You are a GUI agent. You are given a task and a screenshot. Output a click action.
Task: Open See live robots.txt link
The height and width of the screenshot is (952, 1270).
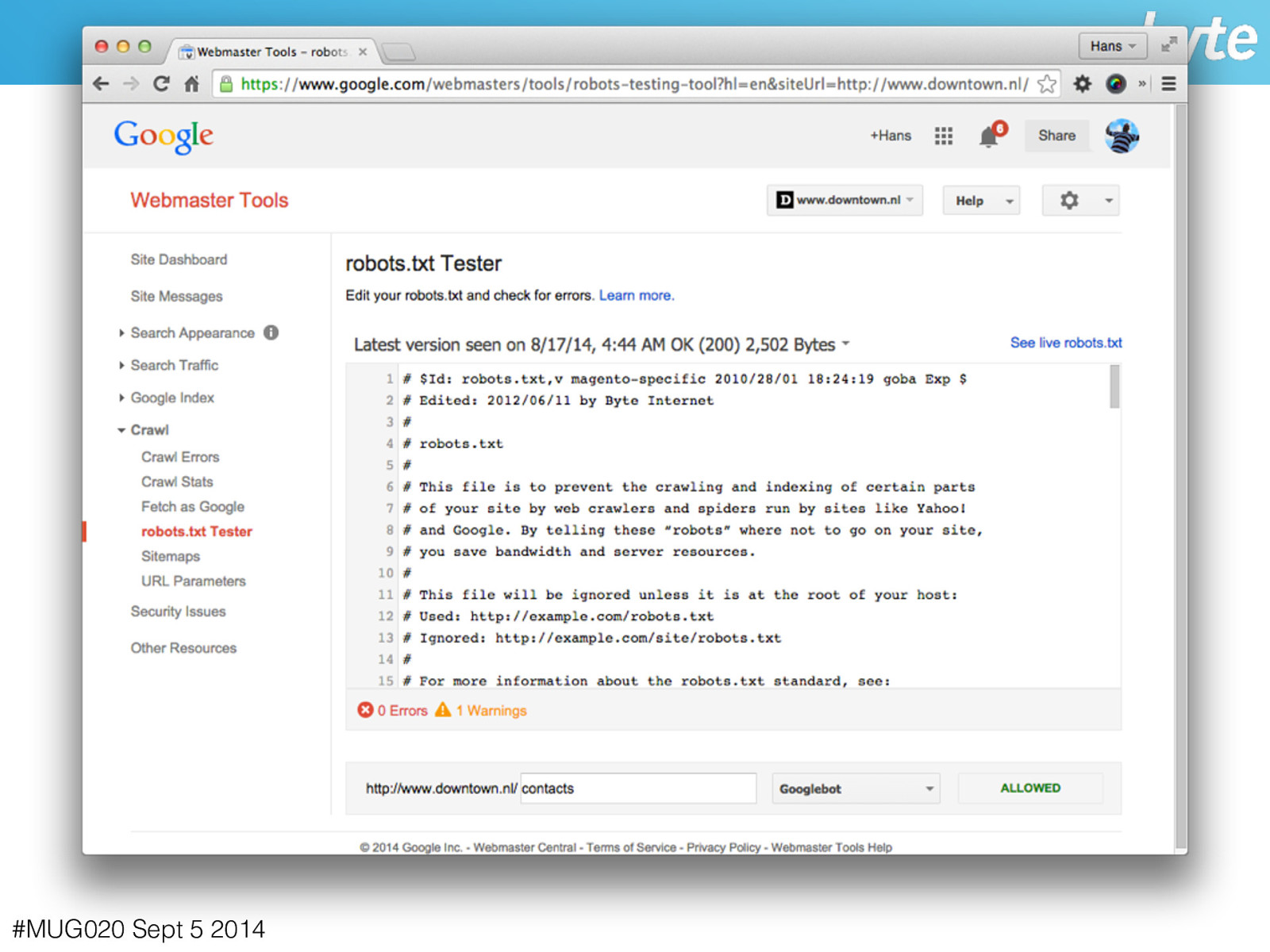[x=1066, y=343]
